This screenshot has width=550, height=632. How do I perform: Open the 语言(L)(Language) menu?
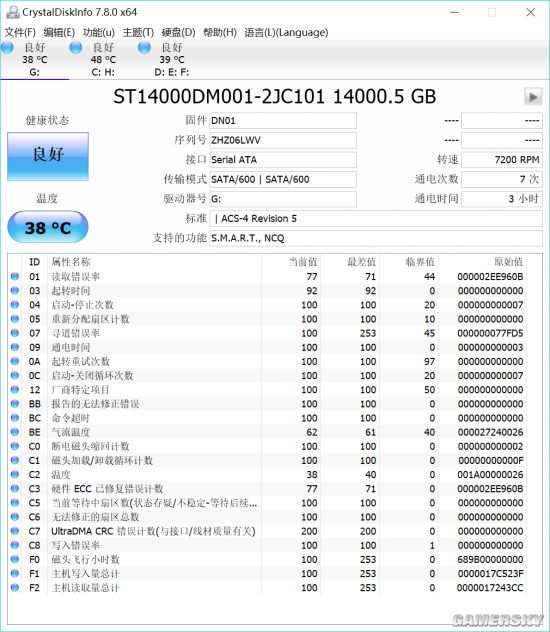point(286,32)
